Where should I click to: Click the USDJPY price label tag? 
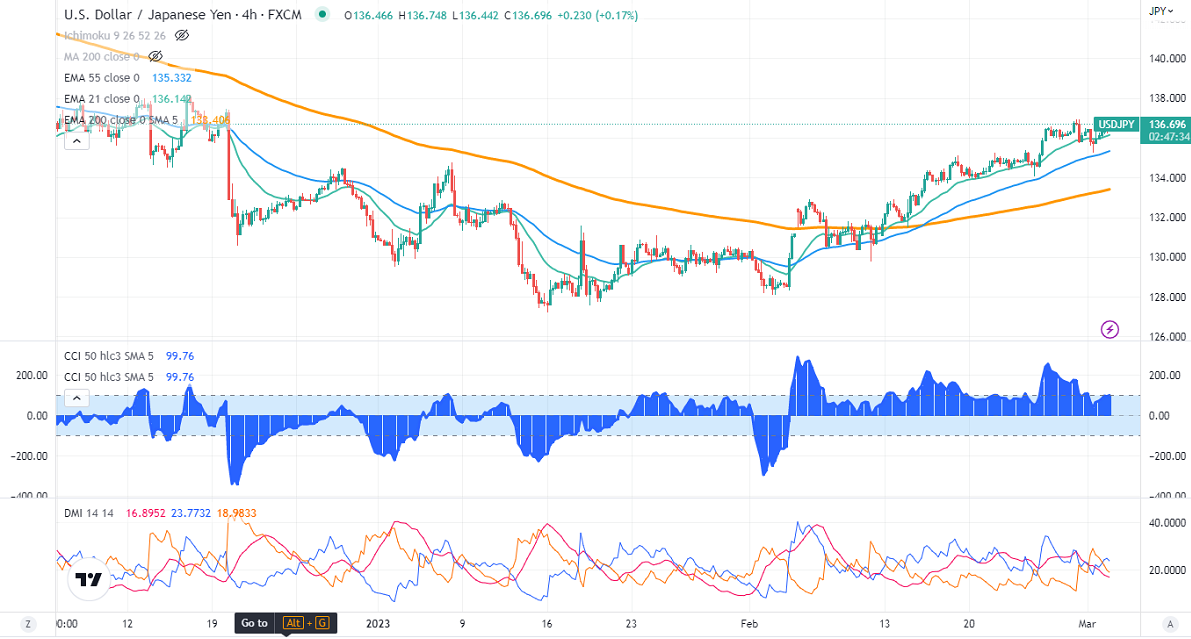coord(1115,124)
